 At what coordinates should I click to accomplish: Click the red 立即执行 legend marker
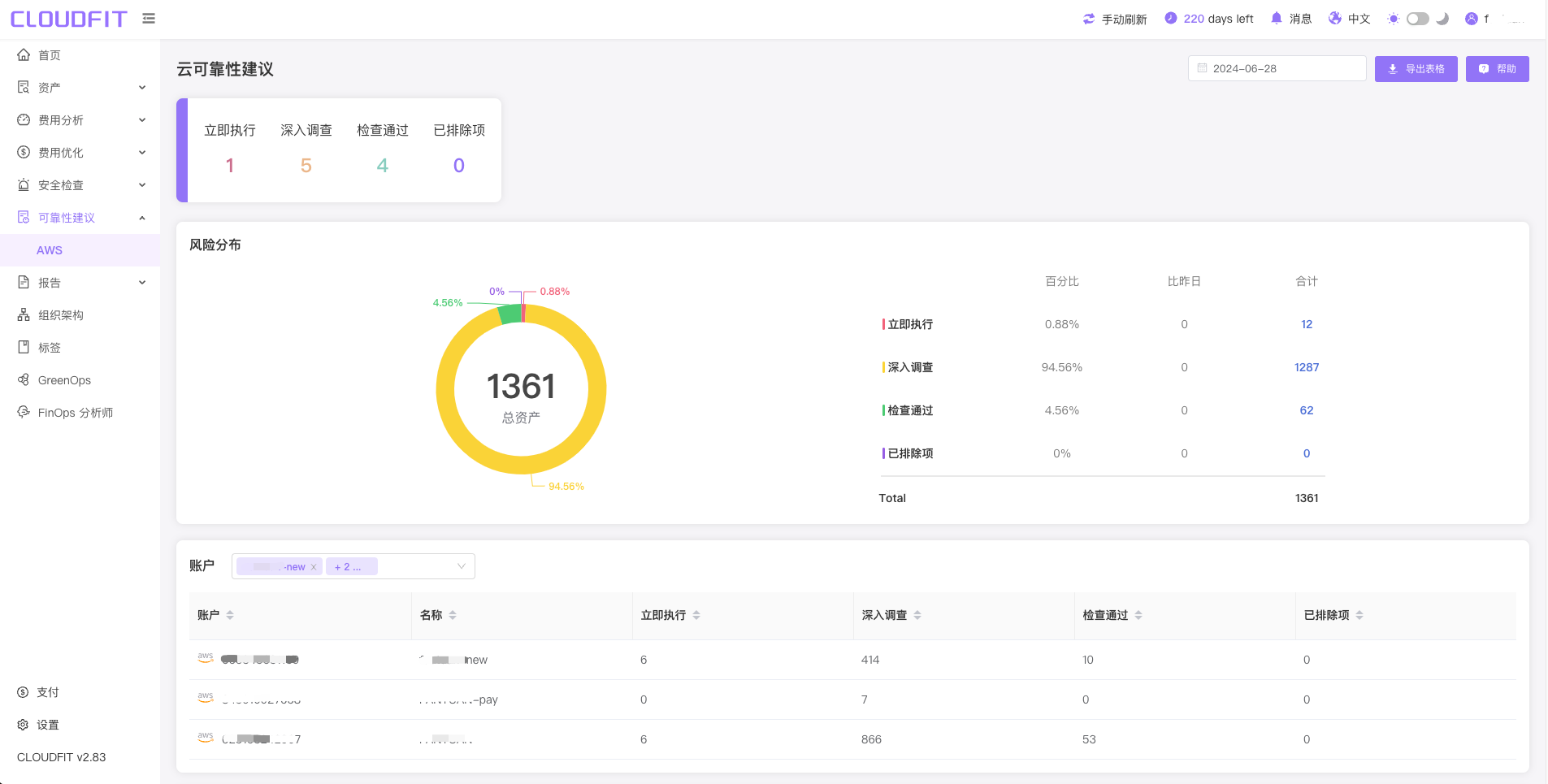click(x=883, y=324)
